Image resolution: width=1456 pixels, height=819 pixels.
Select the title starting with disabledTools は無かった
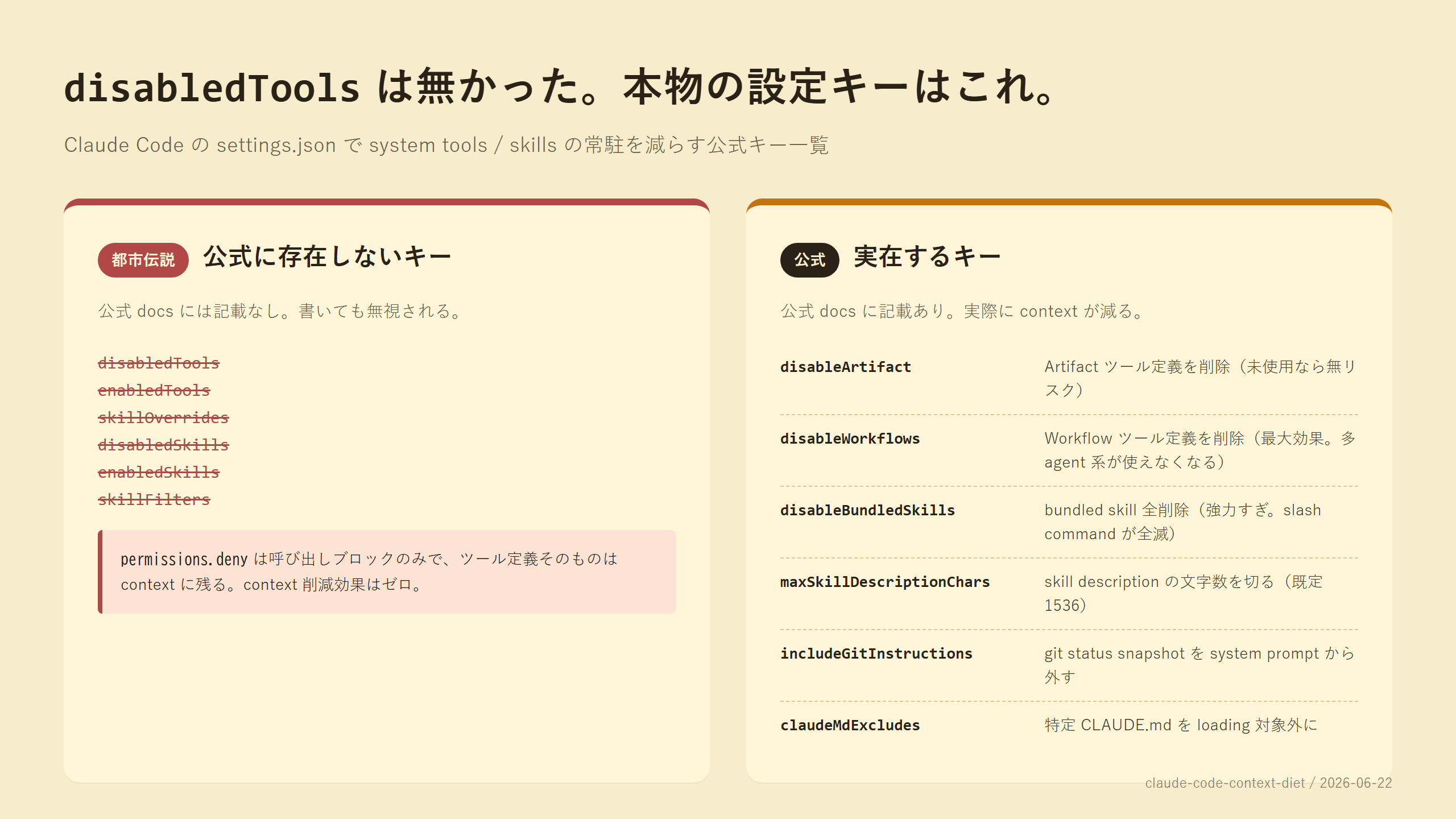point(560,87)
